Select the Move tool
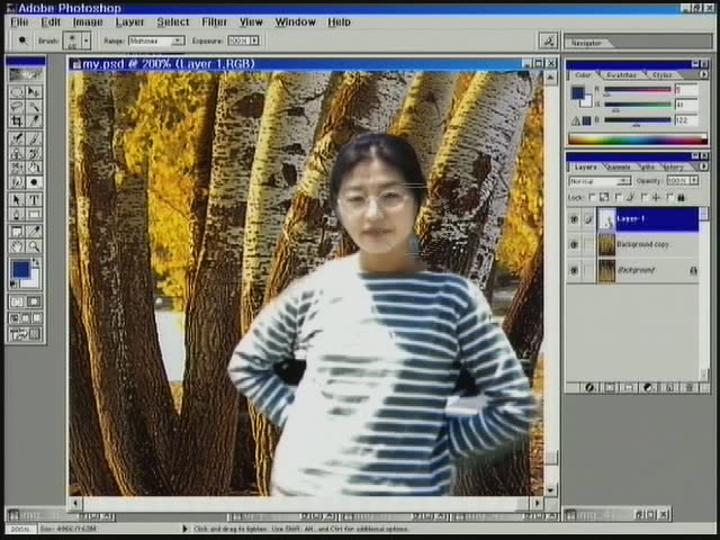Viewport: 720px width, 540px height. [x=34, y=92]
